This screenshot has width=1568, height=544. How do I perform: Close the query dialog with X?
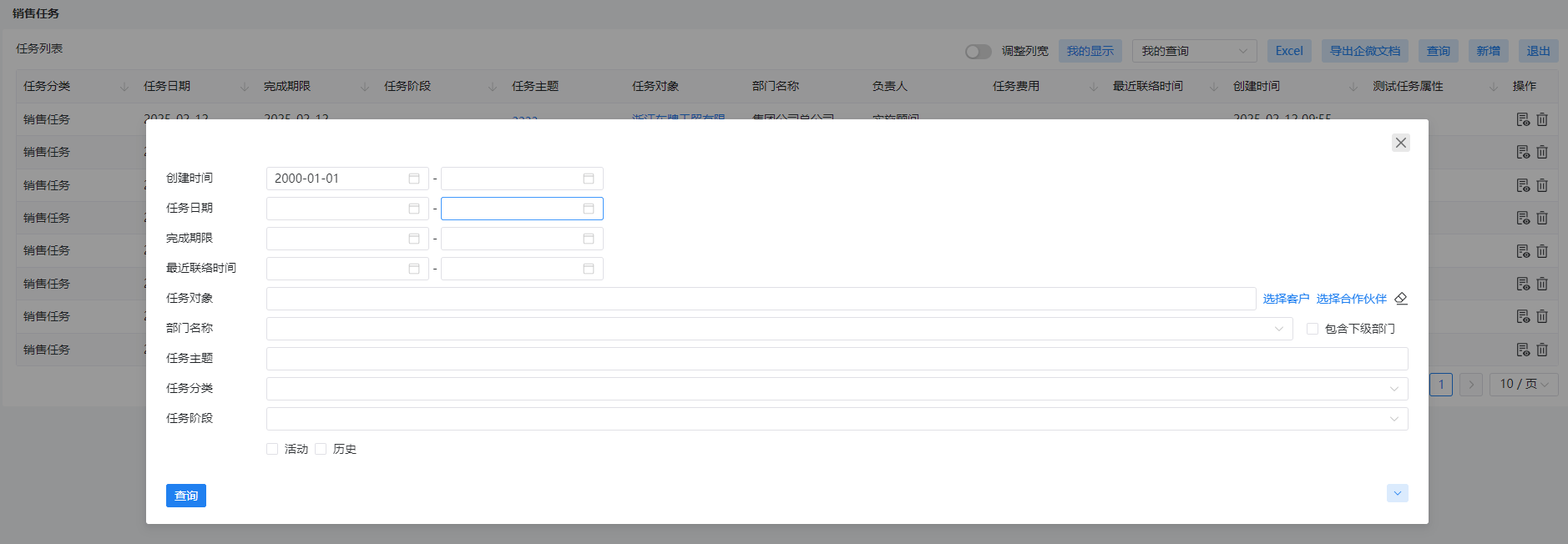click(1401, 143)
